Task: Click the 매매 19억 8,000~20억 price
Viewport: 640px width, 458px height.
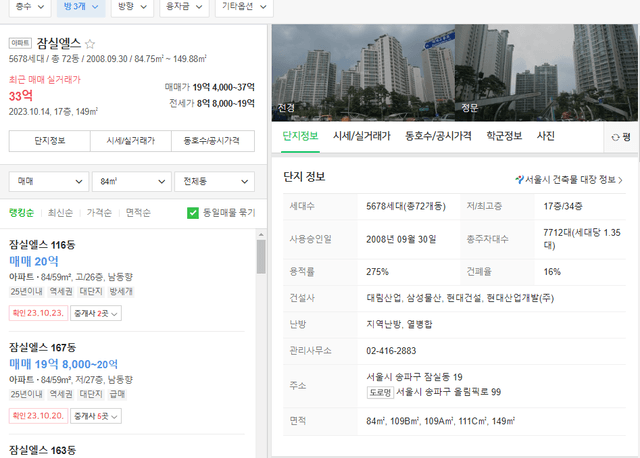Action: [64, 364]
